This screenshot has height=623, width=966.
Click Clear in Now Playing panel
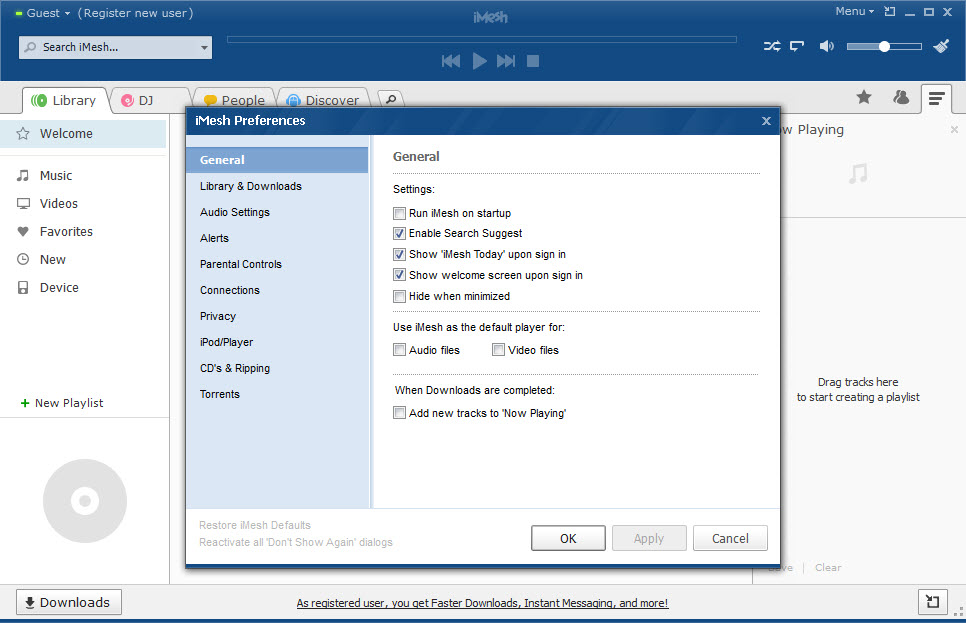[x=828, y=568]
